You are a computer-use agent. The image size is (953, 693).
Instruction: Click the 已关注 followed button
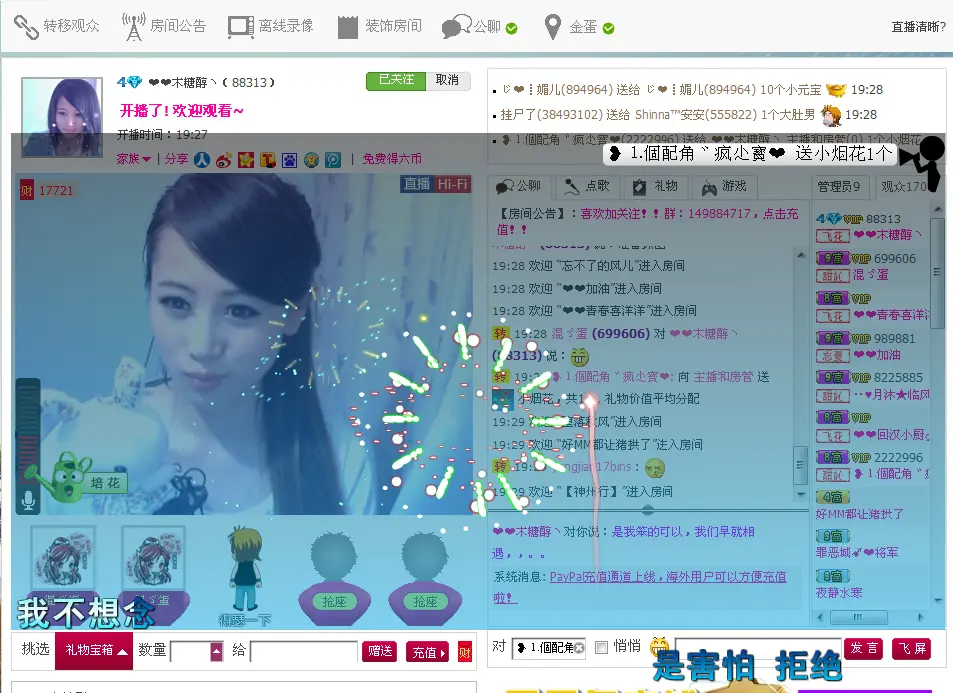click(396, 80)
